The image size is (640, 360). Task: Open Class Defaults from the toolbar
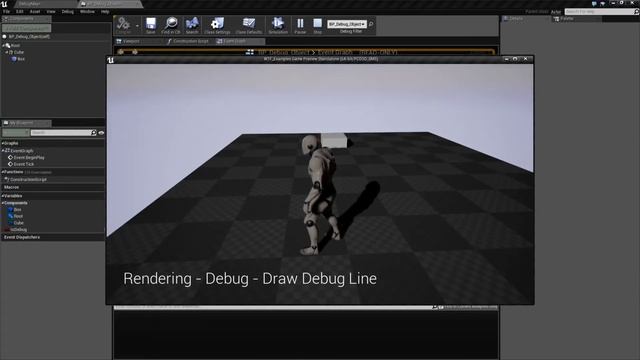249,25
